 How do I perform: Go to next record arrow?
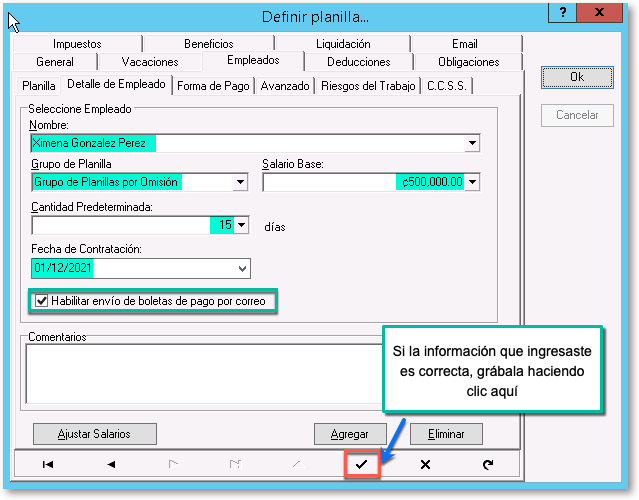pyautogui.click(x=173, y=464)
